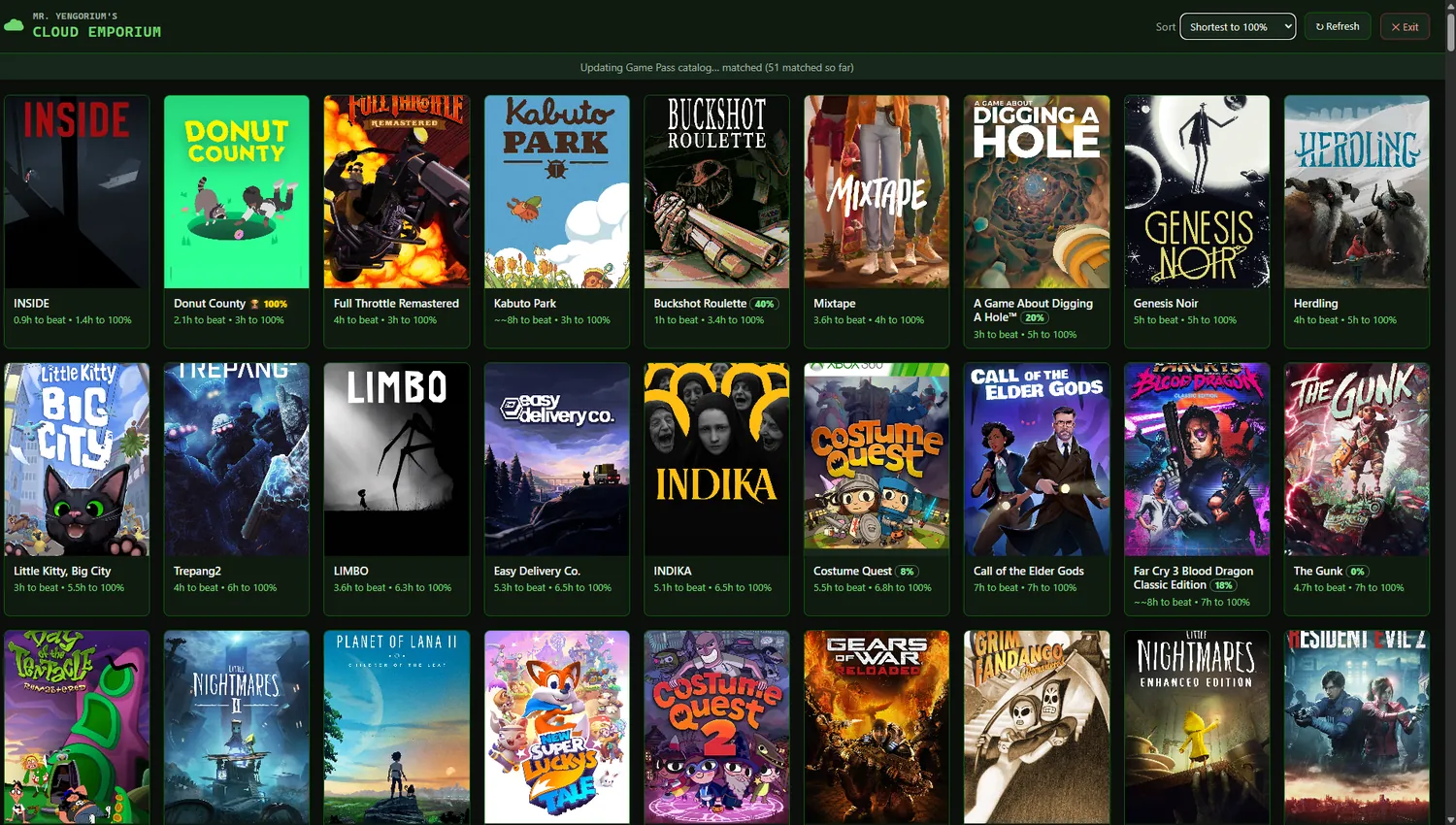The height and width of the screenshot is (825, 1456).
Task: Open the Donut County game cover
Action: click(x=237, y=191)
